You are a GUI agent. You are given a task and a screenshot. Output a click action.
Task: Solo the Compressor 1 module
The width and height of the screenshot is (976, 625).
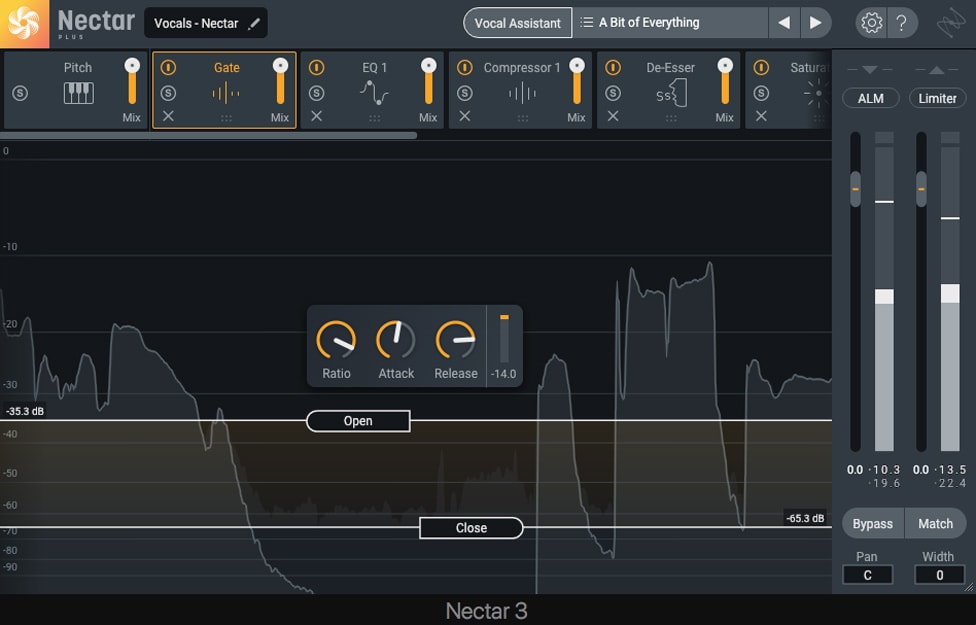coord(464,93)
